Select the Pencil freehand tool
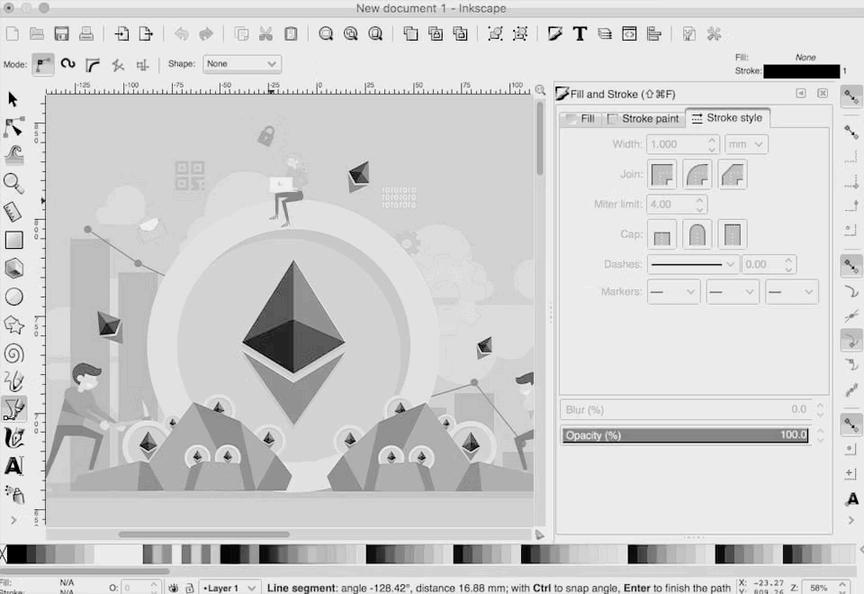The width and height of the screenshot is (864, 594). 14,381
